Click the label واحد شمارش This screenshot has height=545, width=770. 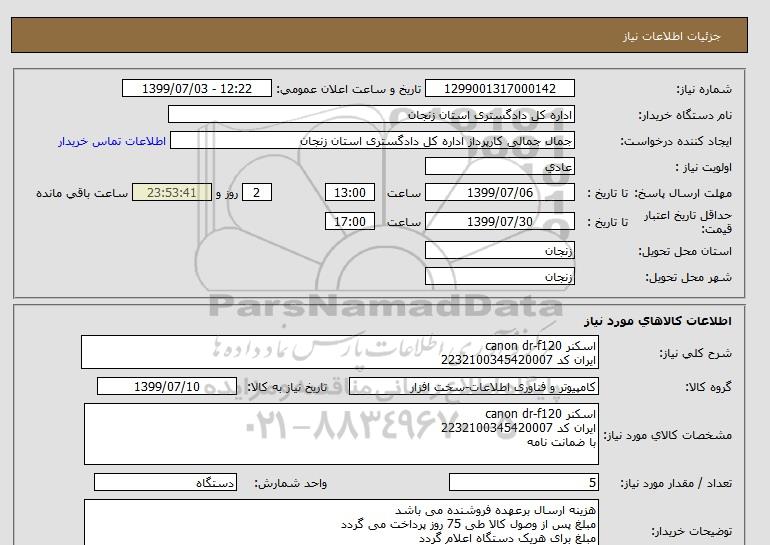[x=291, y=483]
